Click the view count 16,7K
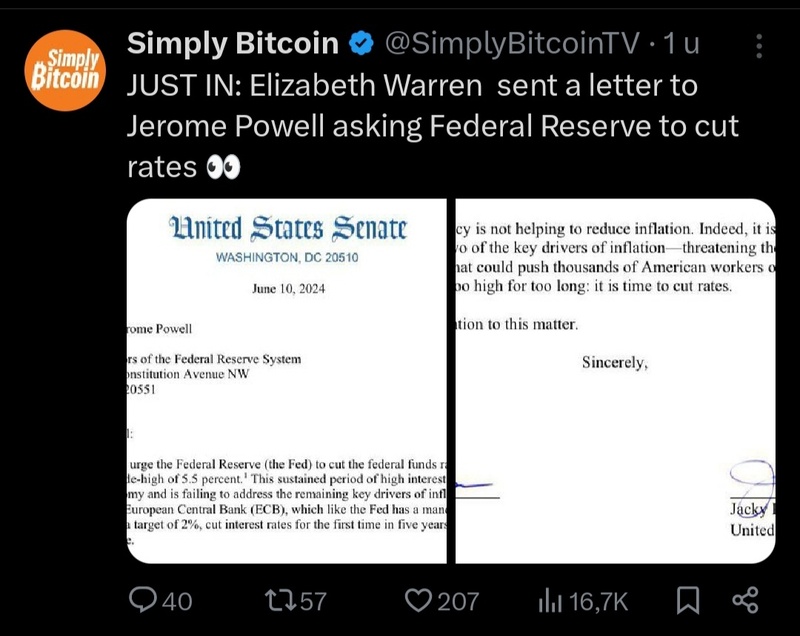The image size is (800, 636). (x=598, y=600)
